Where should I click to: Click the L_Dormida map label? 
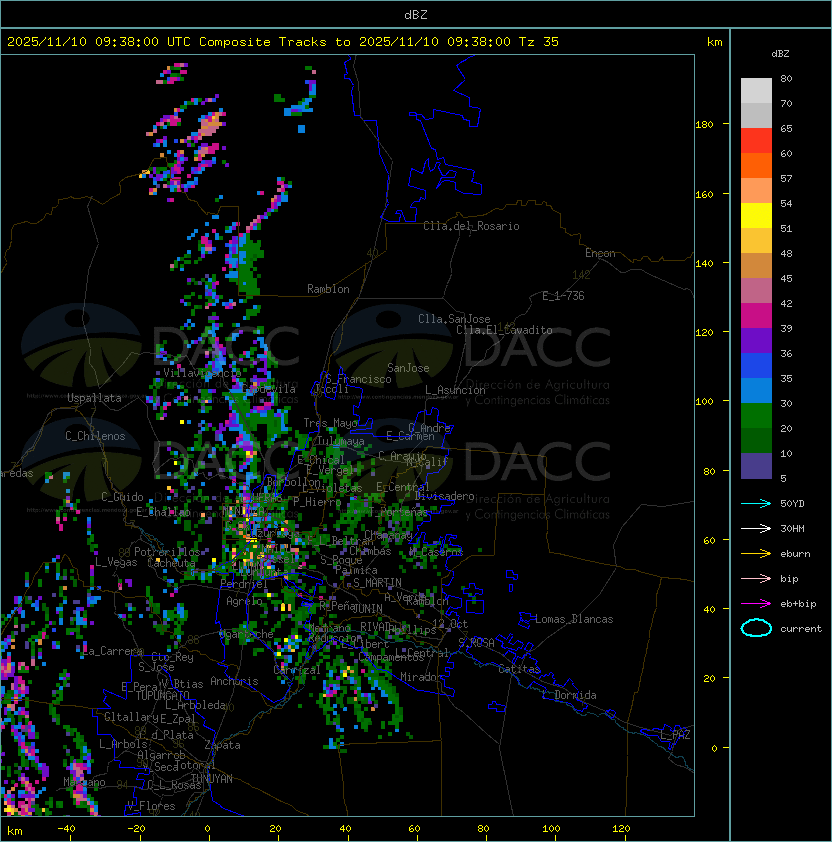[x=569, y=695]
